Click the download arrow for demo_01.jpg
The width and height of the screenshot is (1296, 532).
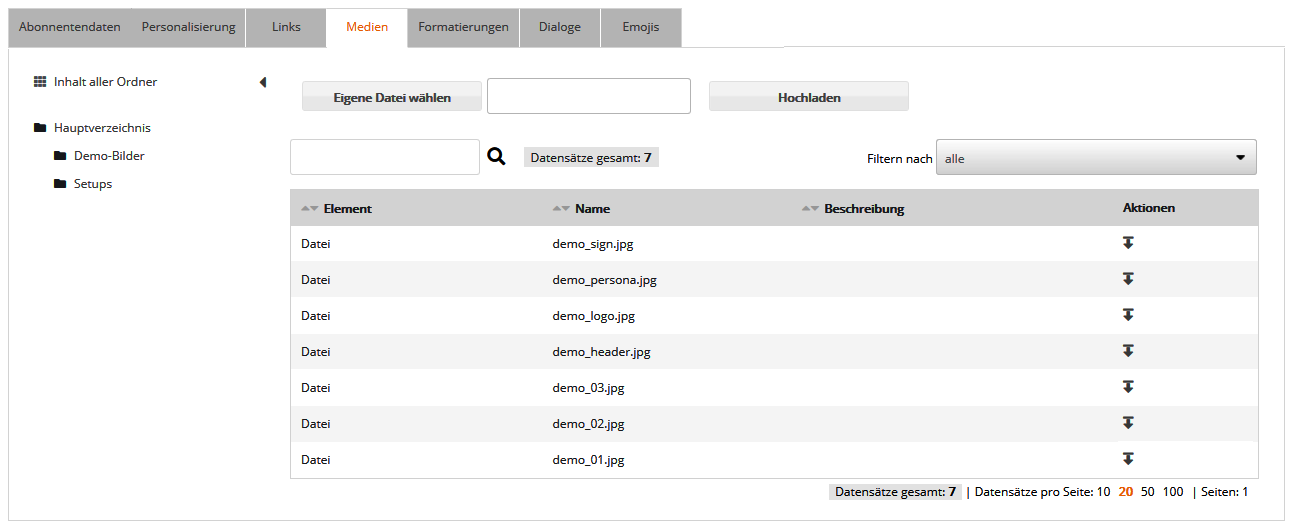point(1128,459)
